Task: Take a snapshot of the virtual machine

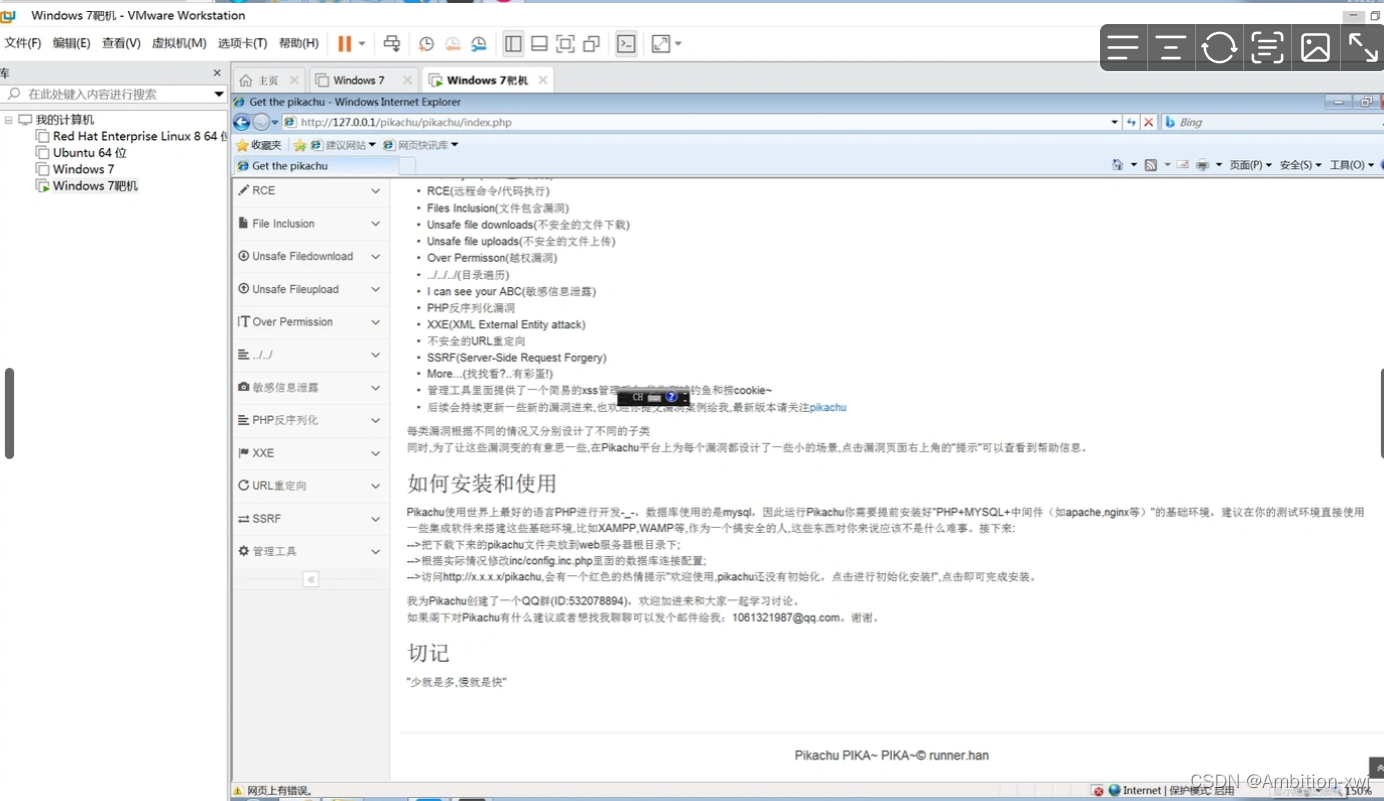Action: pos(426,44)
